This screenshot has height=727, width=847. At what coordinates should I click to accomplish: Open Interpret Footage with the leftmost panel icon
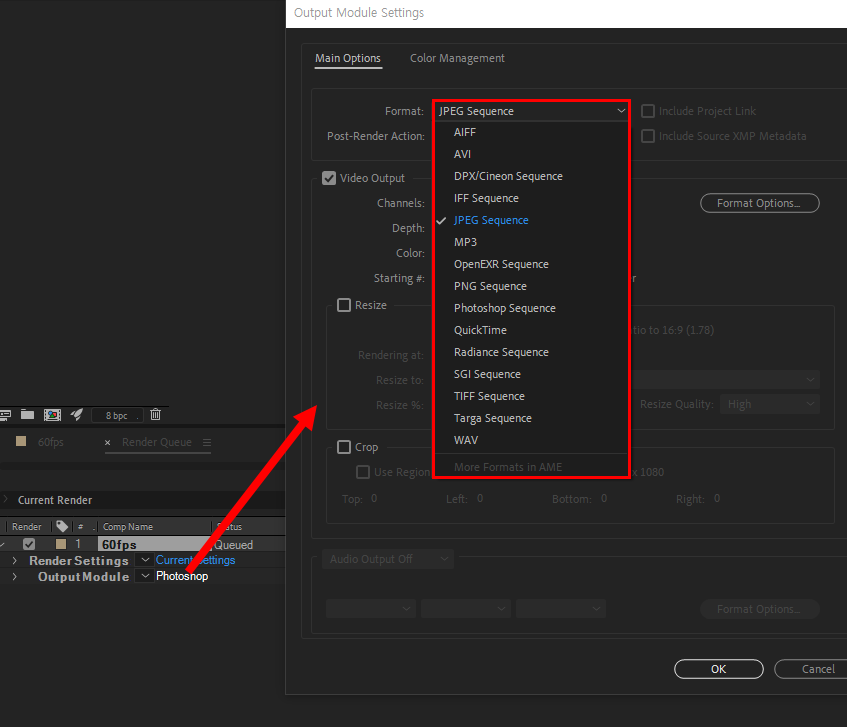7,414
